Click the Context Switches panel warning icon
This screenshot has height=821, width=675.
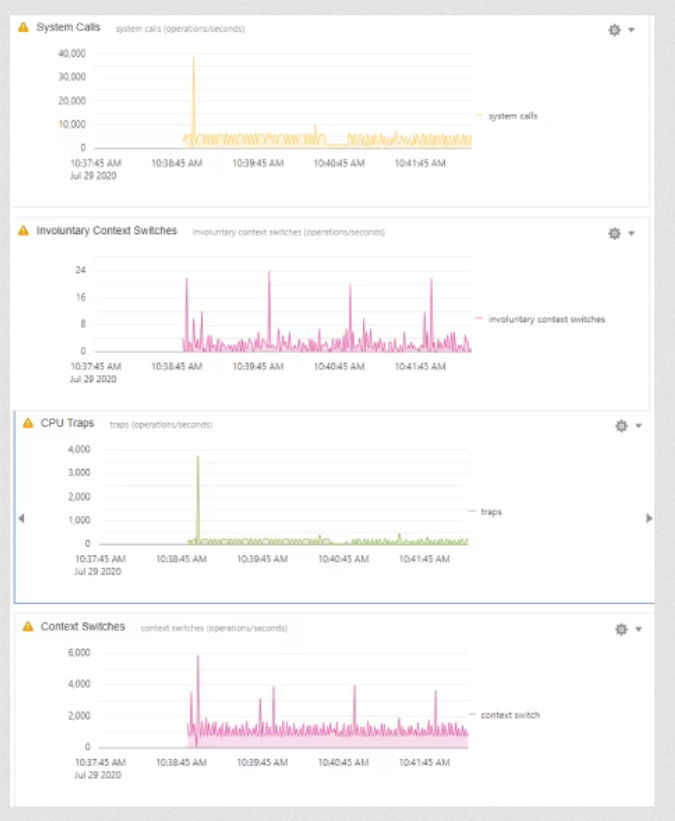coord(28,627)
